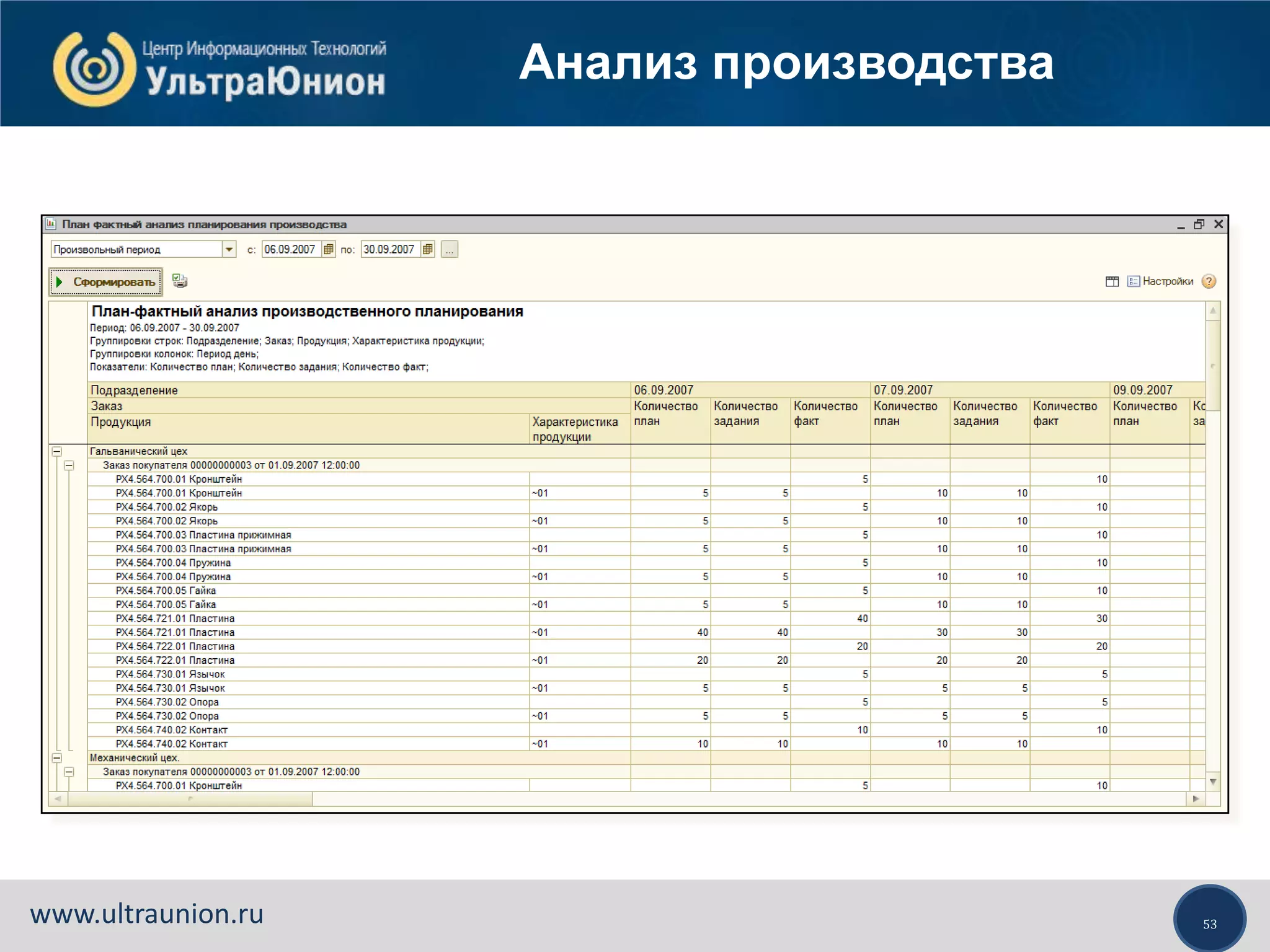Open calendar picker for start date
Screen dimensions: 1270x952
pos(329,249)
